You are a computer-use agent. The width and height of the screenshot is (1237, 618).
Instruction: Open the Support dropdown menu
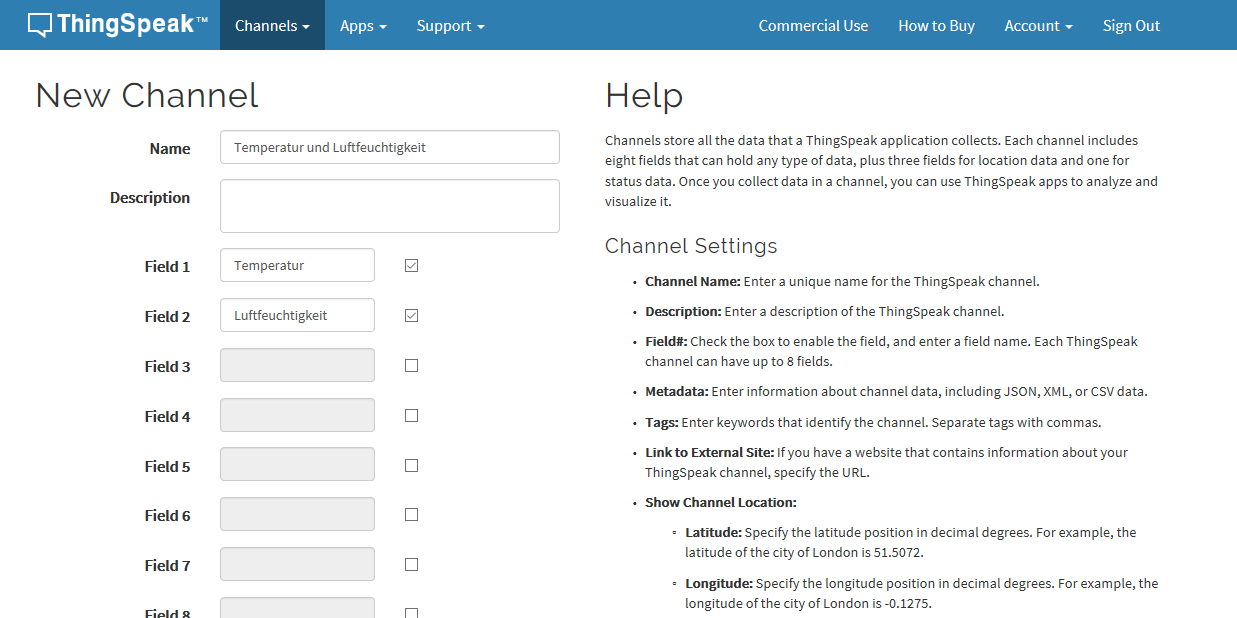(450, 26)
